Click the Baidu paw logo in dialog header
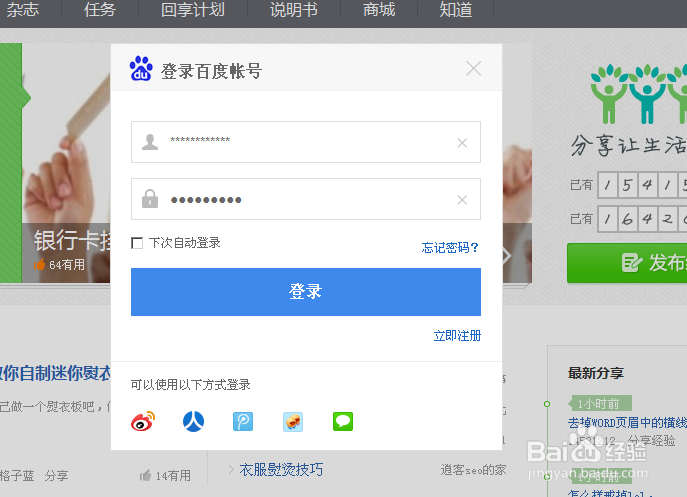The image size is (687, 497). (x=141, y=68)
